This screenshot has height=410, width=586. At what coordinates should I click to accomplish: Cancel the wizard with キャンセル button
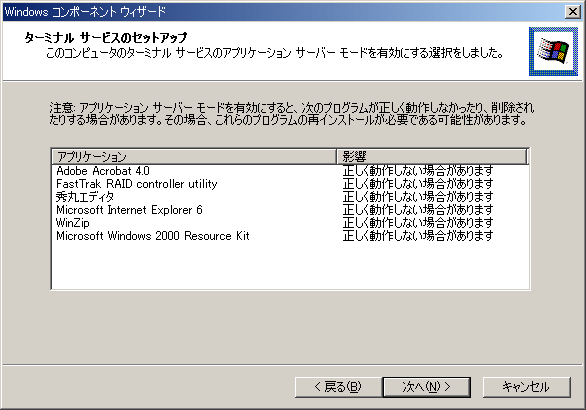(527, 387)
